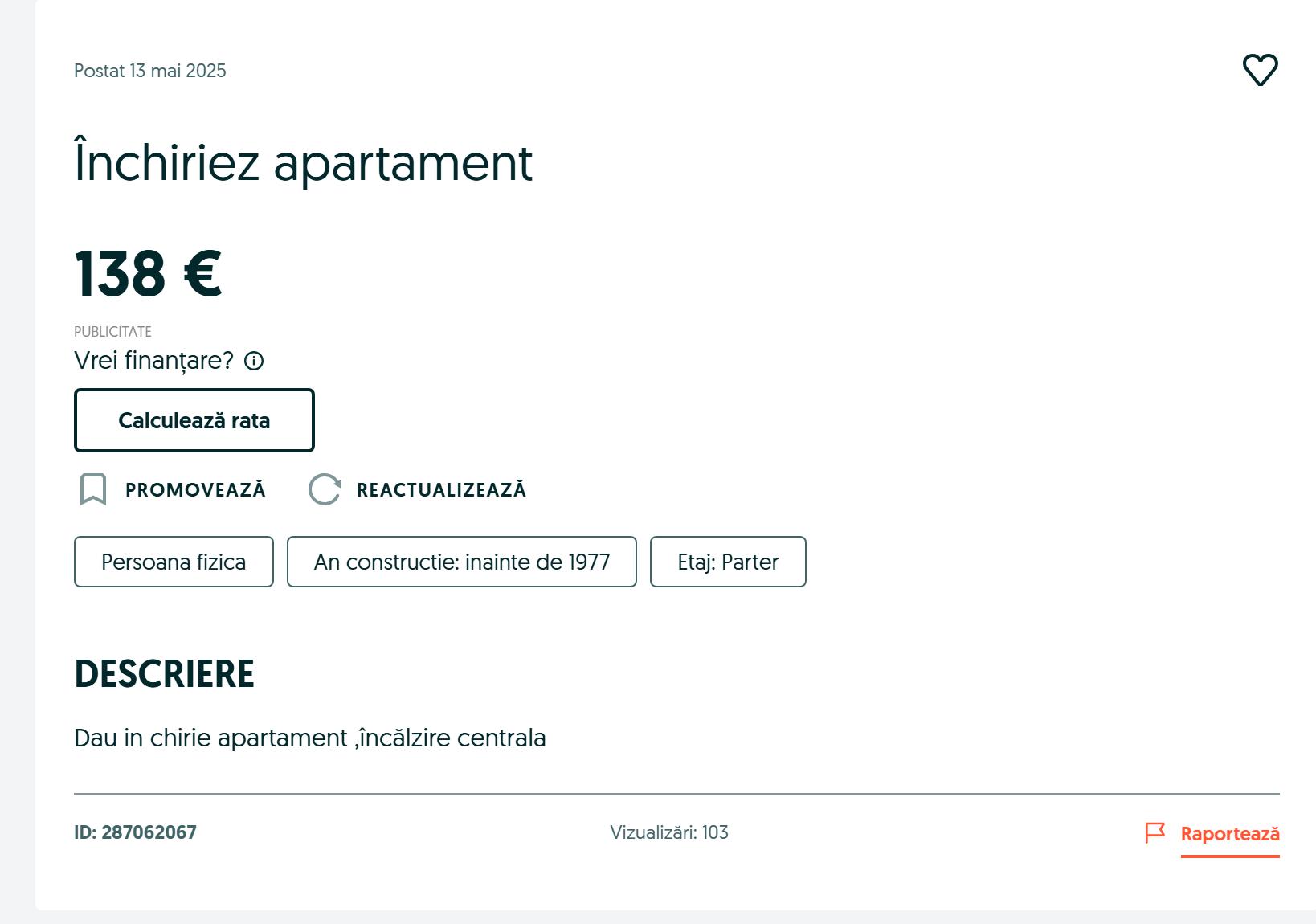Image resolution: width=1316 pixels, height=924 pixels.
Task: Click the red flag report icon
Action: 1155,832
